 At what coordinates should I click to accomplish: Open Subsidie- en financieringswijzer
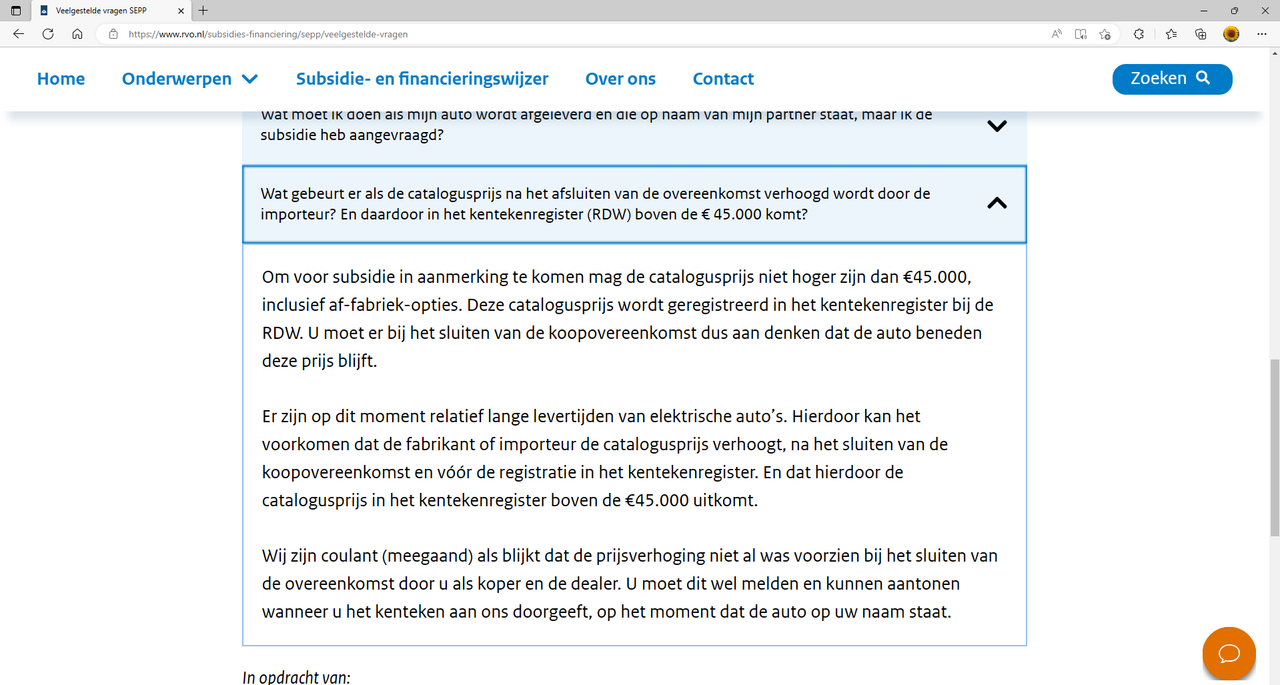click(x=422, y=79)
